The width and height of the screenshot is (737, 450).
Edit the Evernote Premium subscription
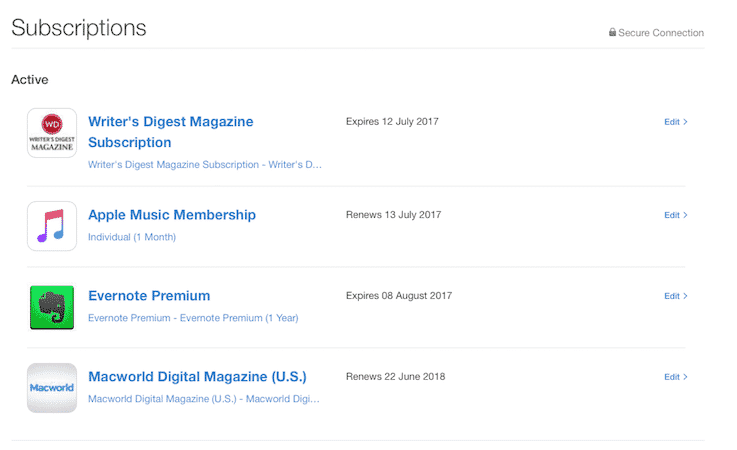click(675, 296)
